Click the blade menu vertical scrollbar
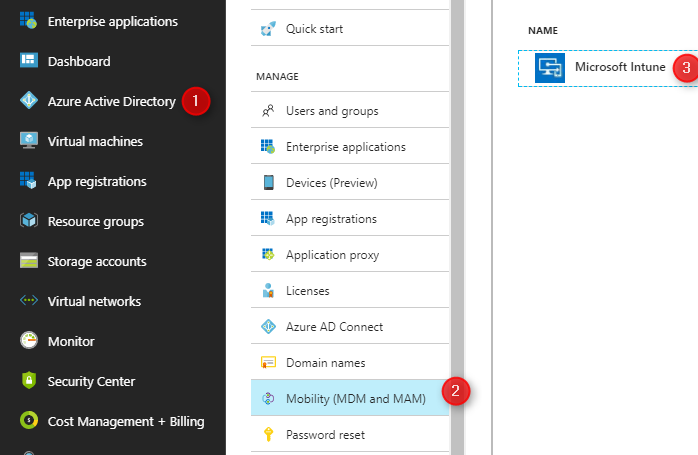Screen dimensions: 698x455 point(457,228)
